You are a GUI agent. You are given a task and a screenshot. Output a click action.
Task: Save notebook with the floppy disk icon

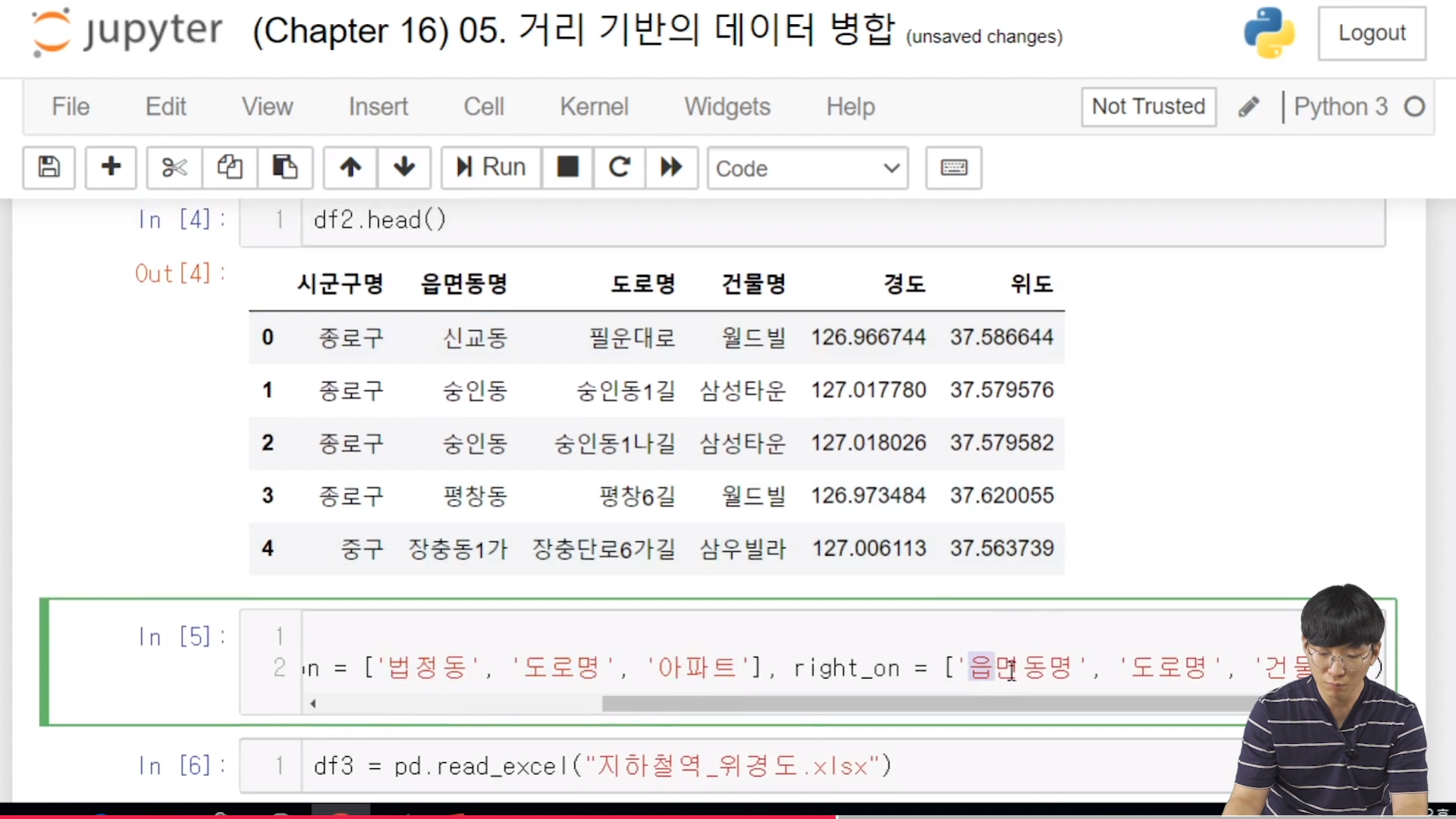pyautogui.click(x=49, y=167)
